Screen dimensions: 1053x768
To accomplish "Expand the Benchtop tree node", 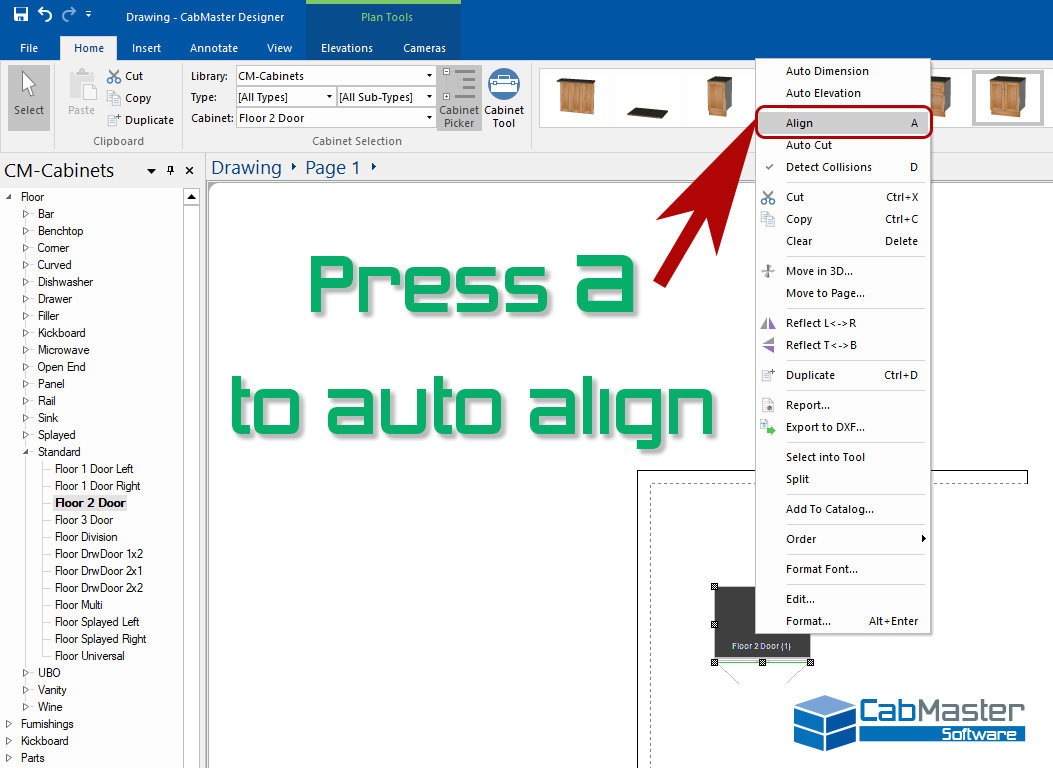I will point(26,231).
